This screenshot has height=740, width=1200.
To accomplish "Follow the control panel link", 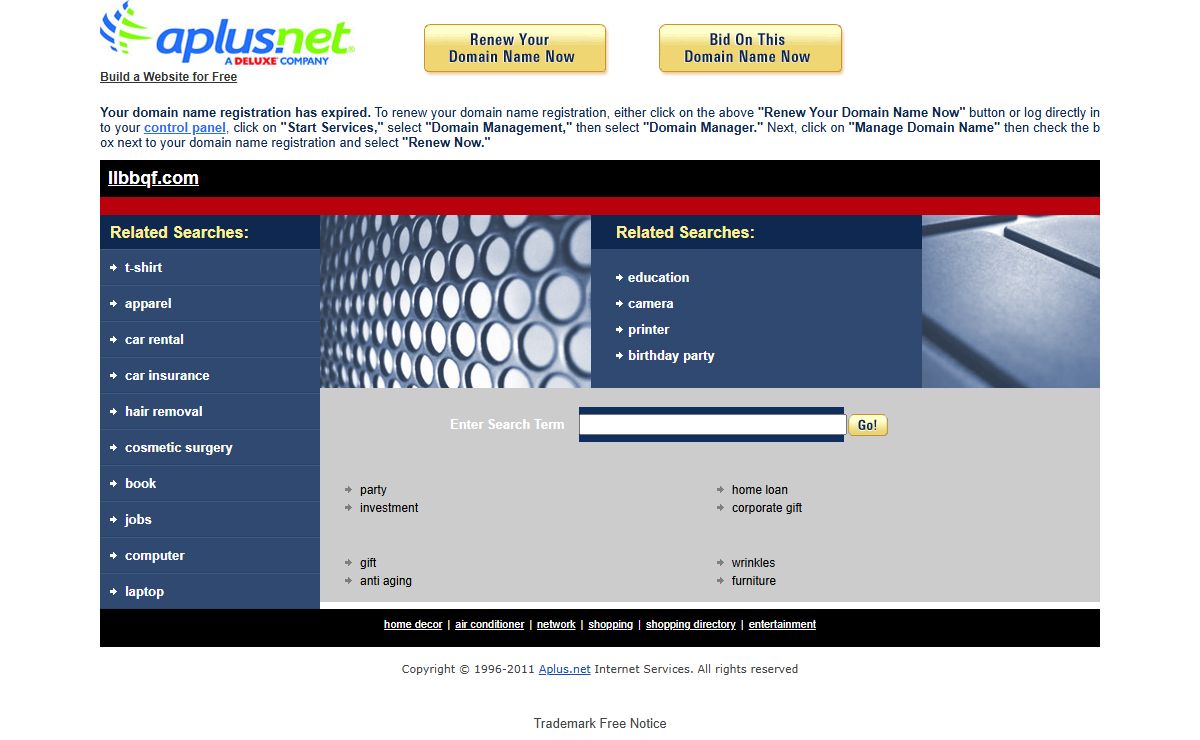I will [x=184, y=128].
